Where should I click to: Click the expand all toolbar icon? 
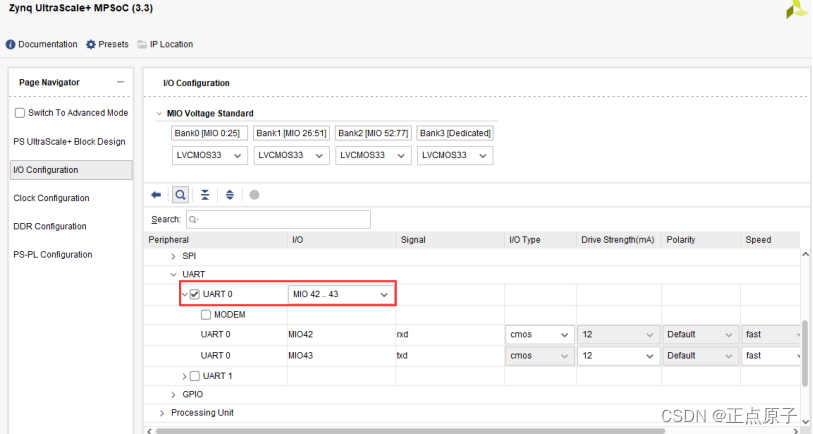point(230,195)
